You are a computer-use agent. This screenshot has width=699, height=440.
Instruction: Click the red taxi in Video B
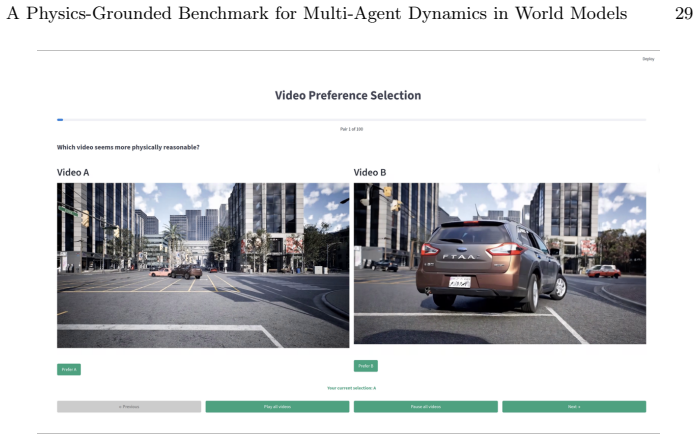[x=604, y=271]
